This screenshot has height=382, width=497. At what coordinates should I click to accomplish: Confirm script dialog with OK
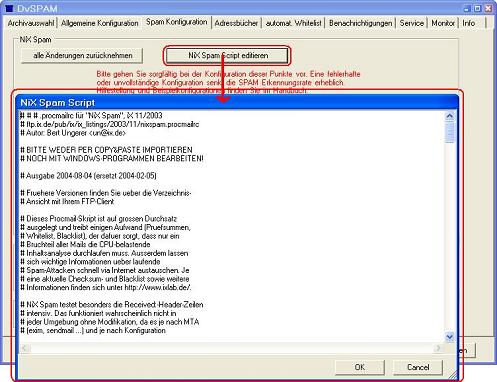point(359,367)
